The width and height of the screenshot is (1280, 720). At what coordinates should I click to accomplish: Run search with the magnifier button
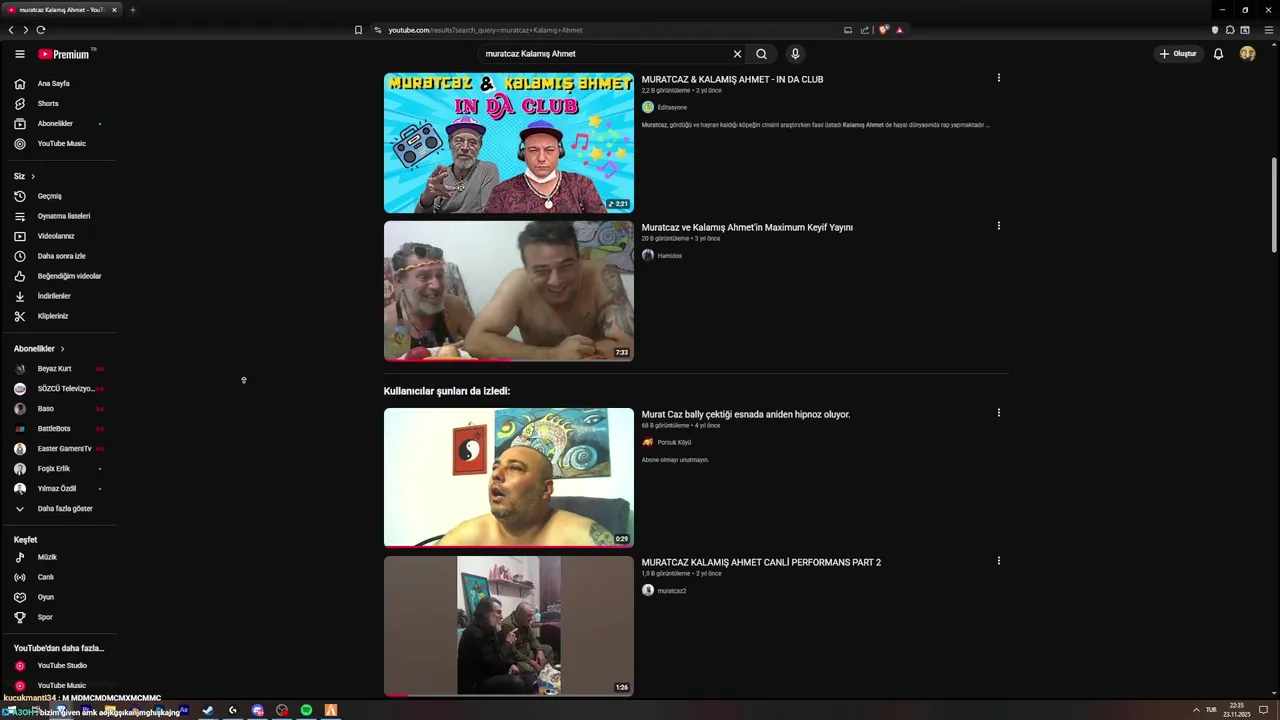click(x=761, y=54)
